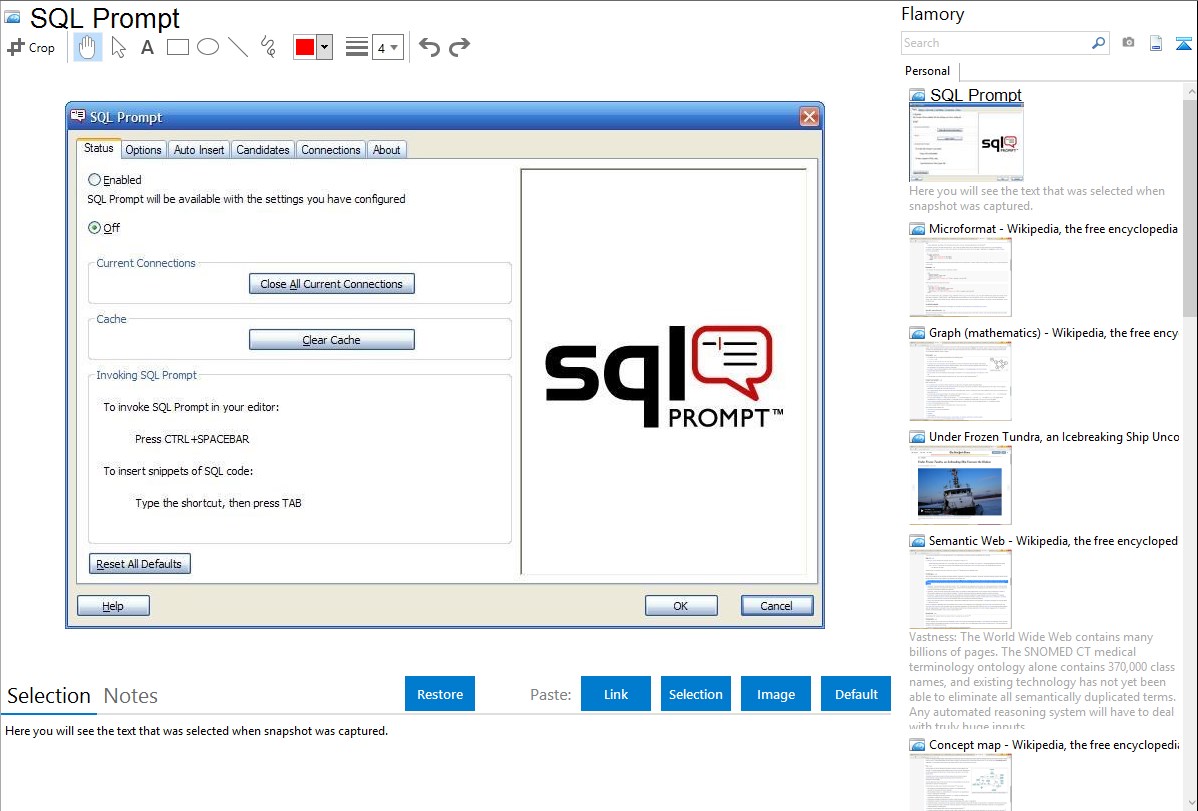
Task: Select the Crop tool
Action: (31, 47)
